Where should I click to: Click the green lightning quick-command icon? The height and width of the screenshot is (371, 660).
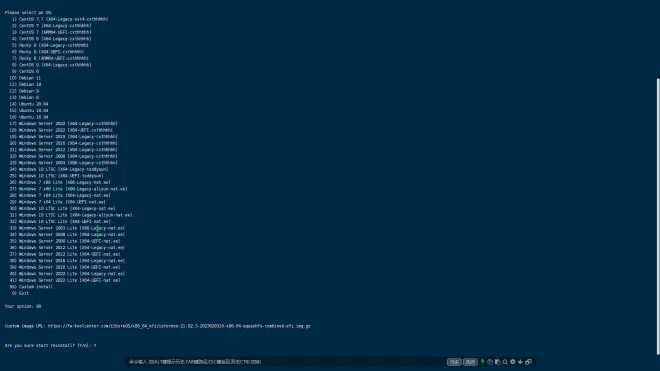click(482, 362)
